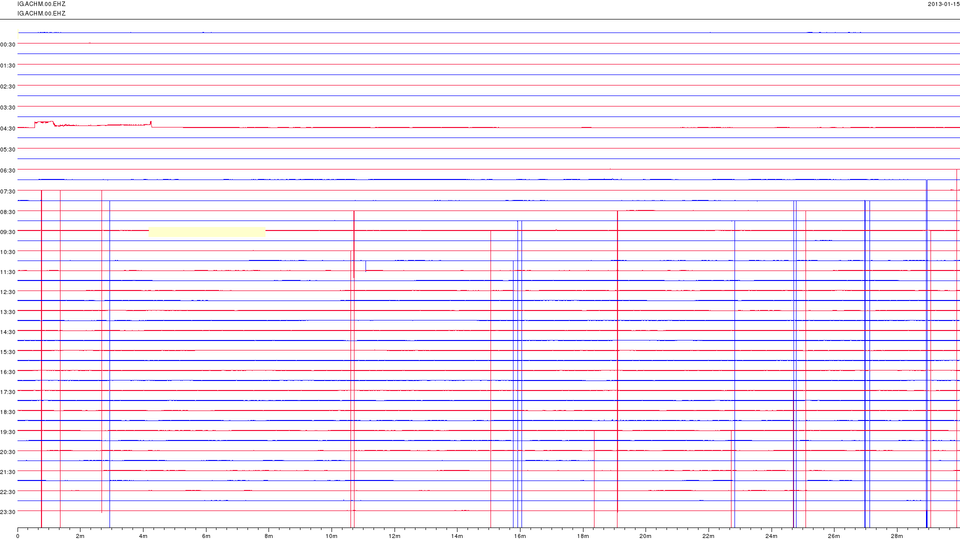
Task: Select the 21:30 time row label
Action: click(8, 472)
